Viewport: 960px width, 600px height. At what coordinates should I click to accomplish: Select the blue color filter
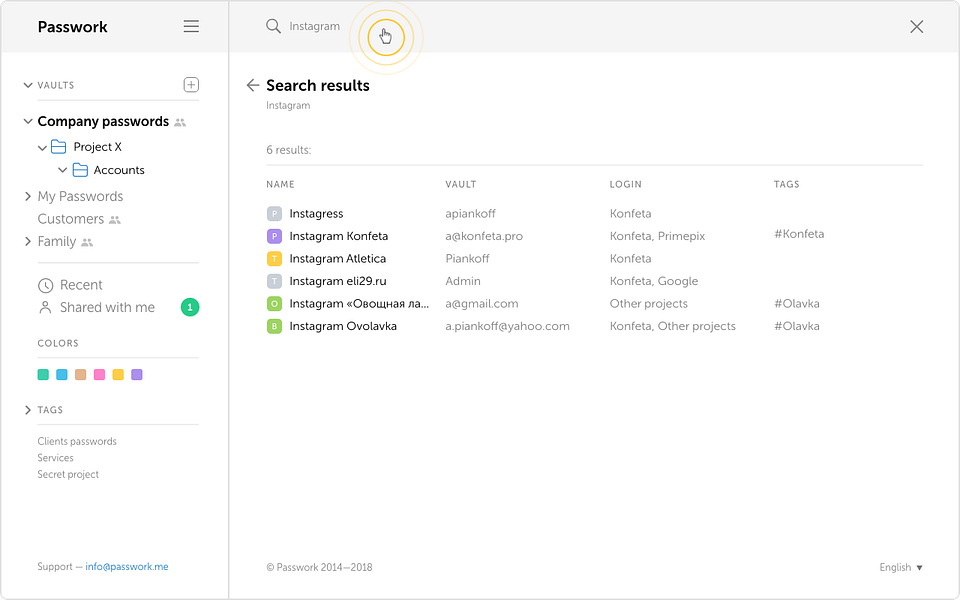[x=62, y=375]
